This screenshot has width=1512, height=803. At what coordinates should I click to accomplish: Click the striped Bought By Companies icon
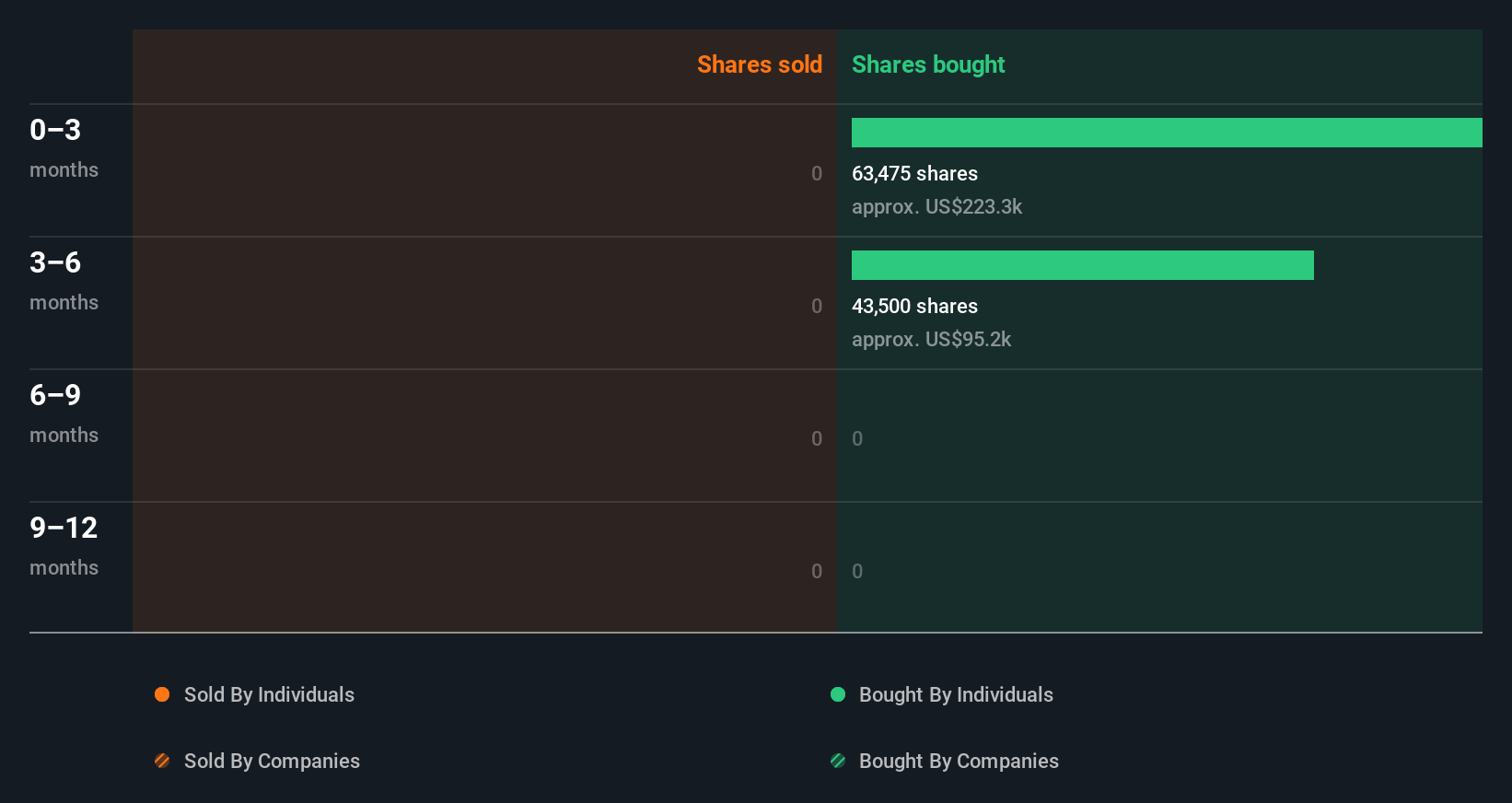[x=838, y=761]
